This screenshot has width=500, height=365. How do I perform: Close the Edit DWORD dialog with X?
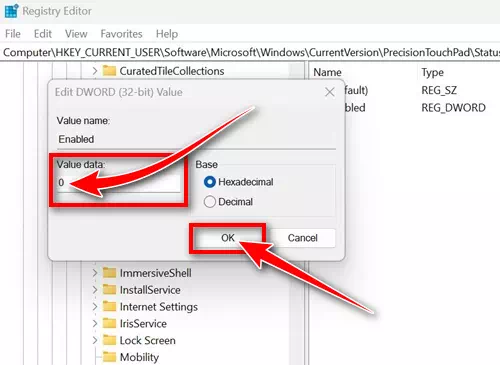point(330,92)
